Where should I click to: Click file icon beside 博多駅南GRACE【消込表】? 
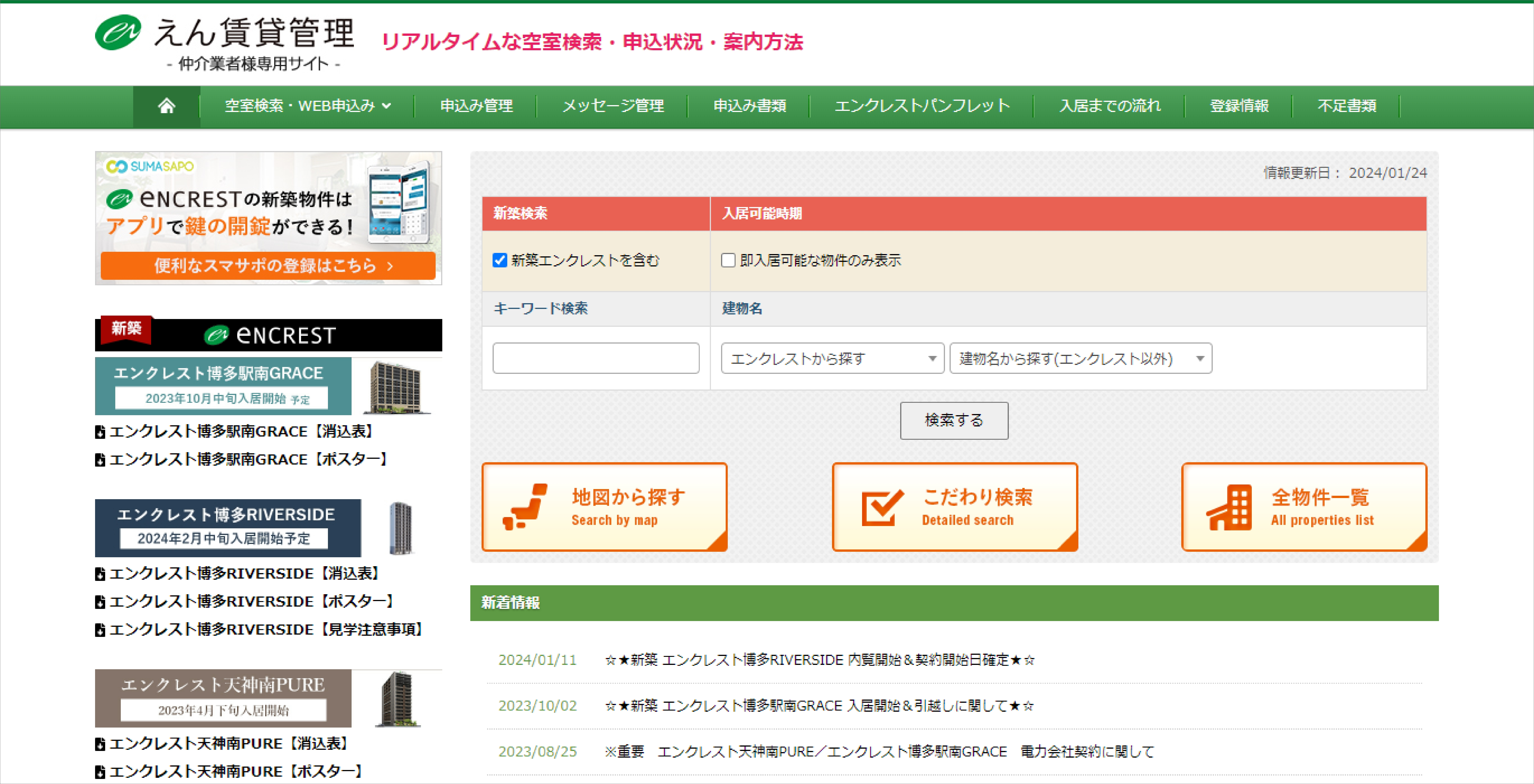[x=100, y=432]
